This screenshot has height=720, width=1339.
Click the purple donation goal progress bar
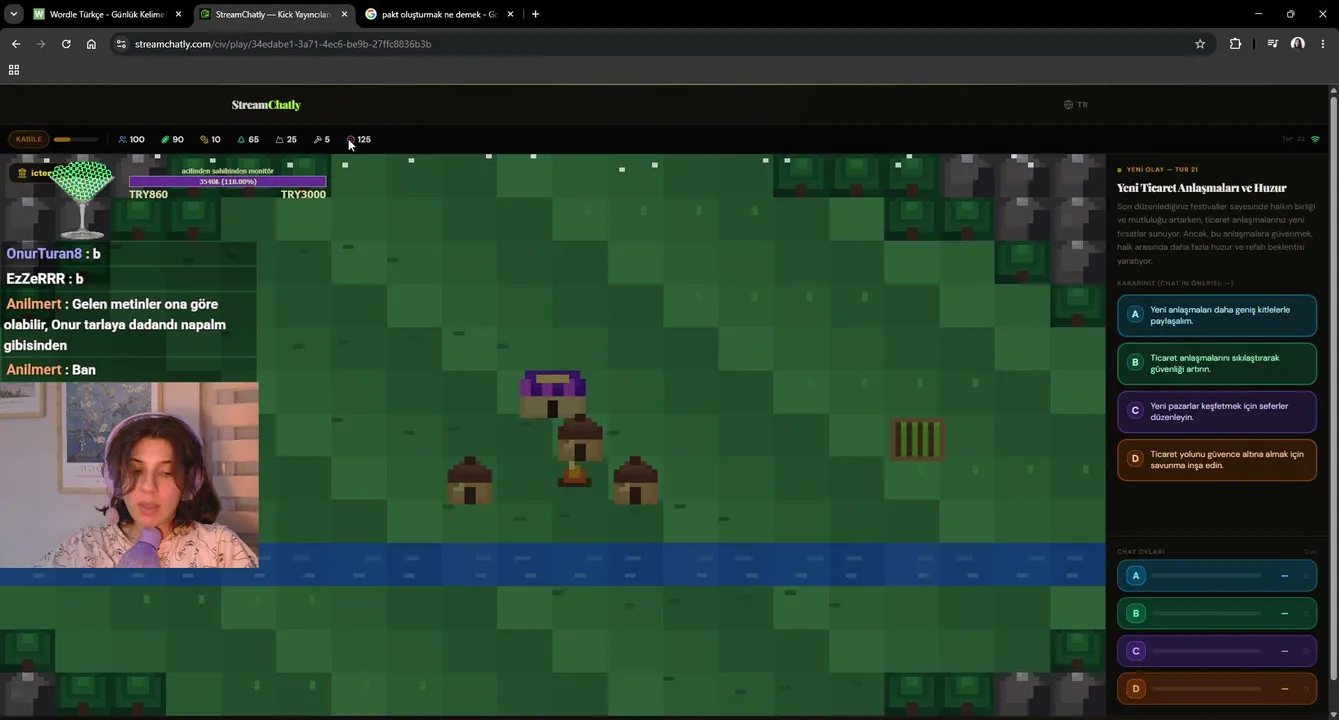point(227,182)
